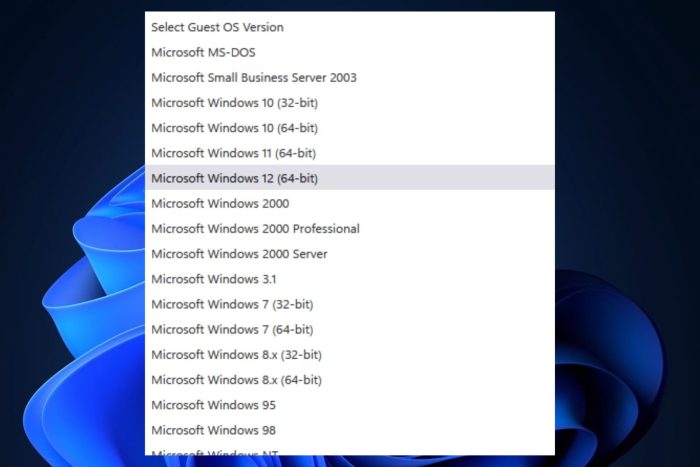The width and height of the screenshot is (700, 467).
Task: Choose Microsoft Windows 8.x (64-bit)
Action: click(x=350, y=380)
